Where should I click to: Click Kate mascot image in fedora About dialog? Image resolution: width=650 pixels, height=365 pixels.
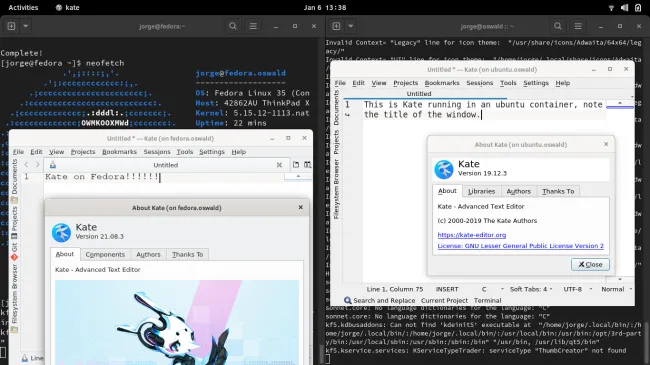coord(177,322)
